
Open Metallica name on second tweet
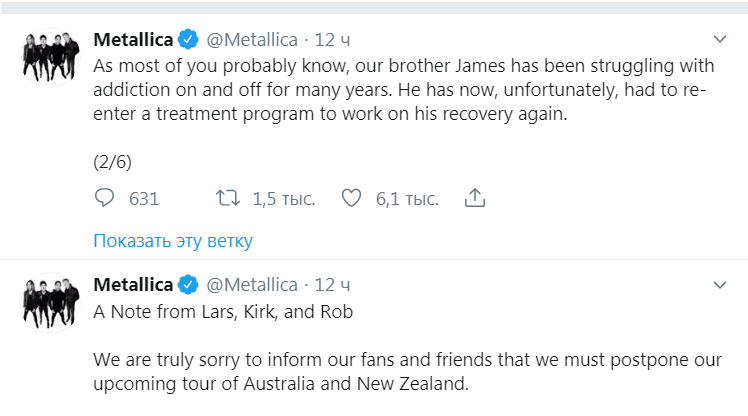(x=133, y=285)
